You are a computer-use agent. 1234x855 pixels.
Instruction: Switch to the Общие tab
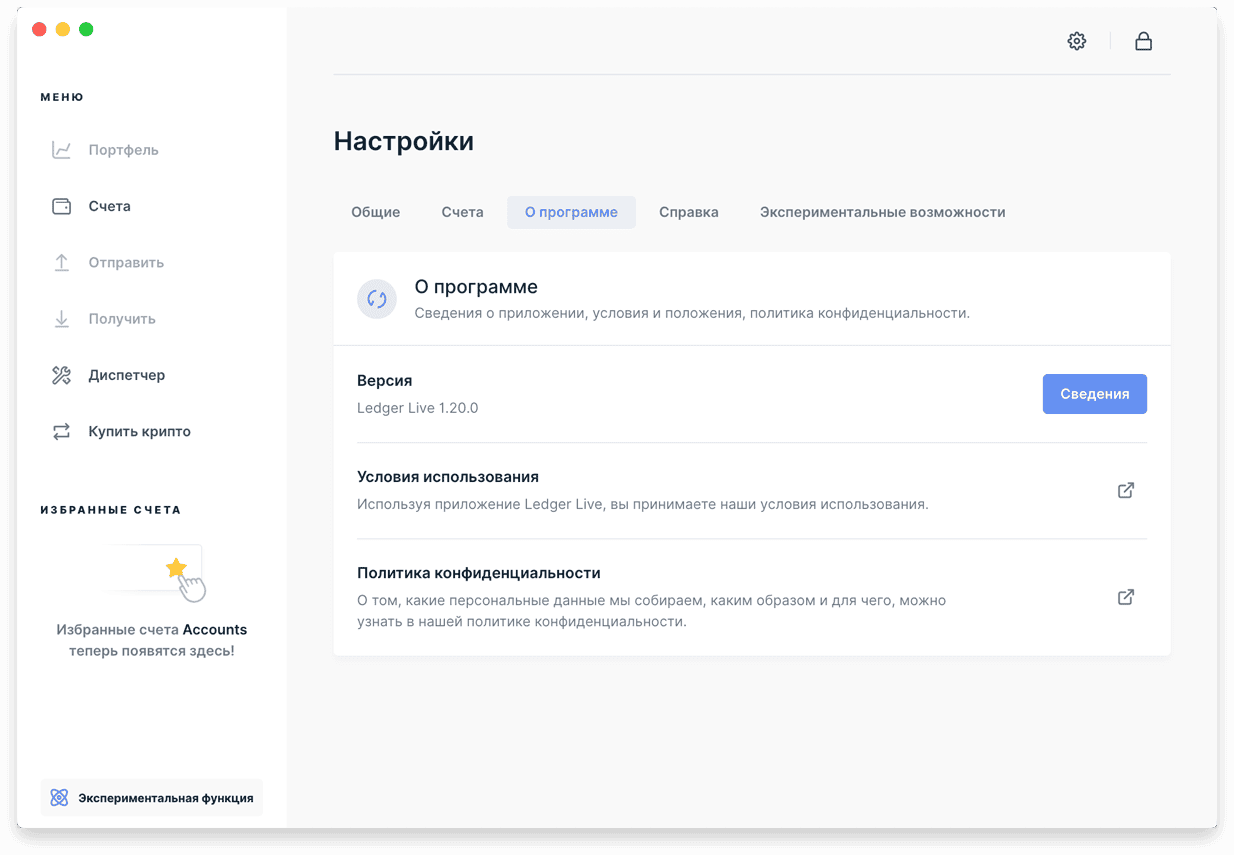(x=376, y=212)
